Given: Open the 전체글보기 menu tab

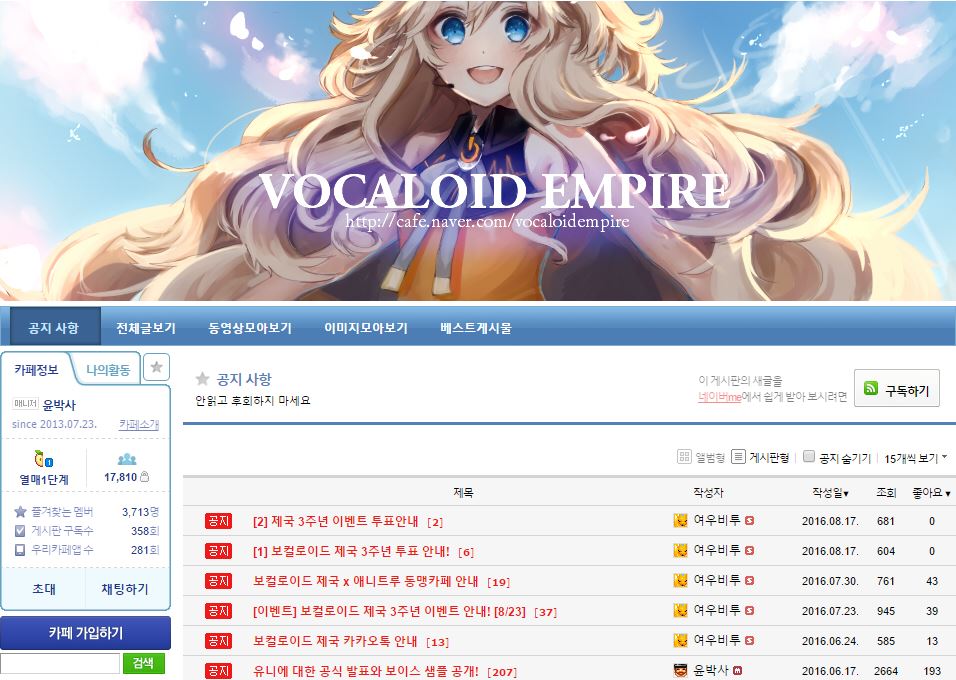Looking at the screenshot, I should pos(146,328).
